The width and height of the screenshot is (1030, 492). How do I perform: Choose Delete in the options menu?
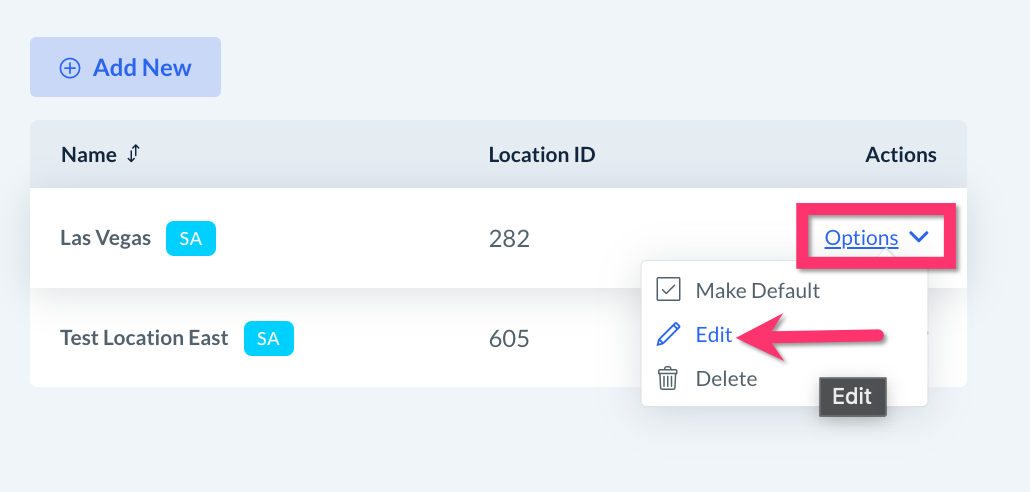(x=726, y=379)
